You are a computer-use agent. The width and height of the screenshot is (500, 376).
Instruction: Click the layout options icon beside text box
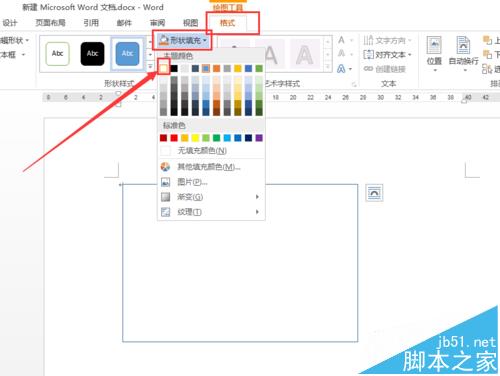(x=374, y=193)
